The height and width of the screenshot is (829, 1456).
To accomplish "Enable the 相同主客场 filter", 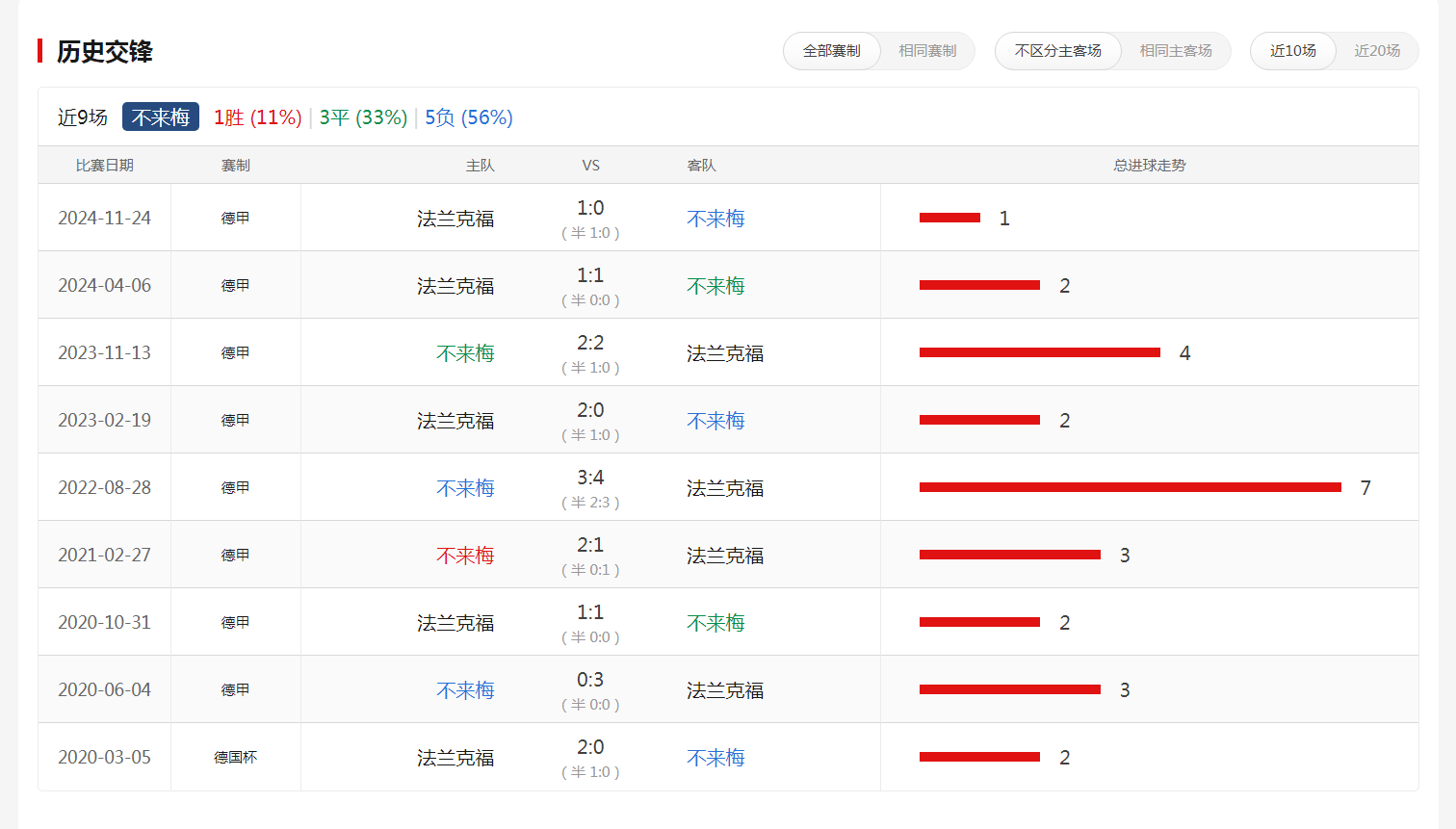I will click(1176, 50).
